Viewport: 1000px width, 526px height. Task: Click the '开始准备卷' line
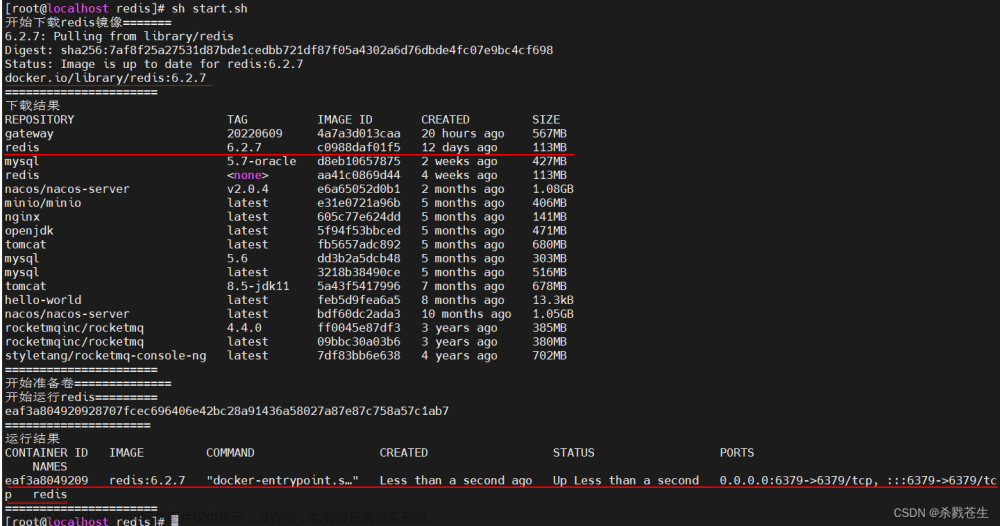88,383
